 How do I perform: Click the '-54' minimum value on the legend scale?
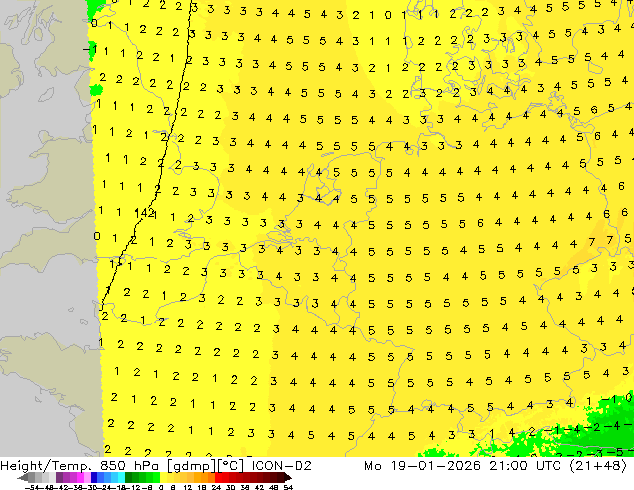tap(32, 487)
